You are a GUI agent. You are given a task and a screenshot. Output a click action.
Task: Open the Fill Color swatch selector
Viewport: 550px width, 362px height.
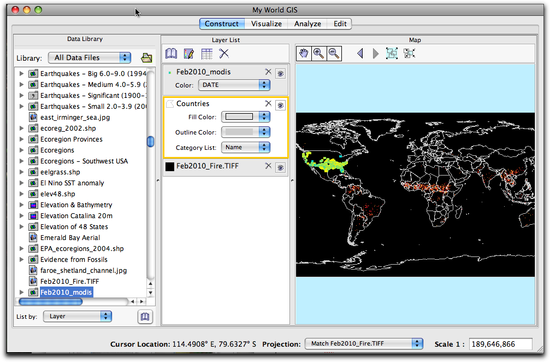(246, 116)
